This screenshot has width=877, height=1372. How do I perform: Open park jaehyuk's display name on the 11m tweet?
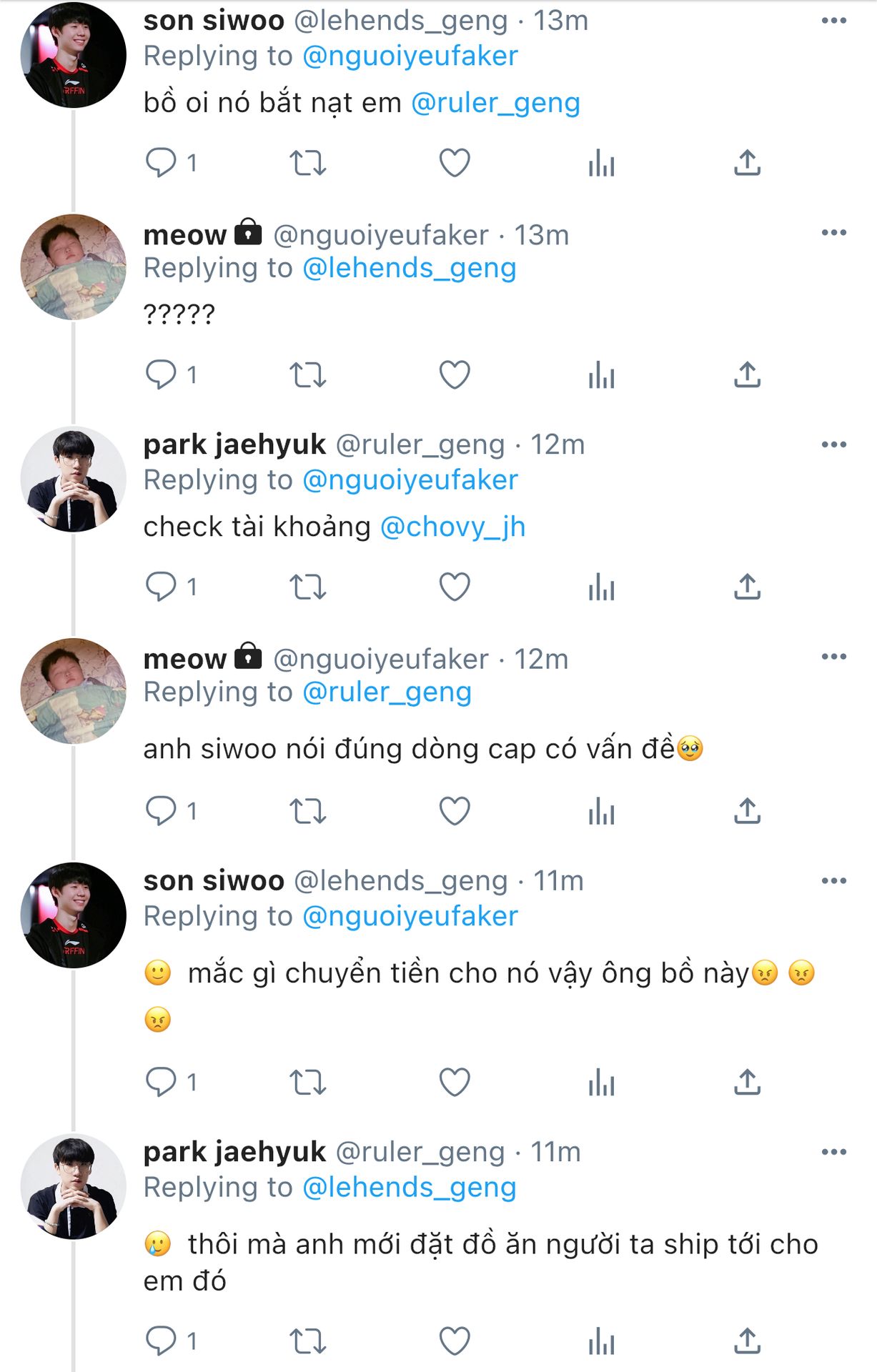[x=234, y=1152]
